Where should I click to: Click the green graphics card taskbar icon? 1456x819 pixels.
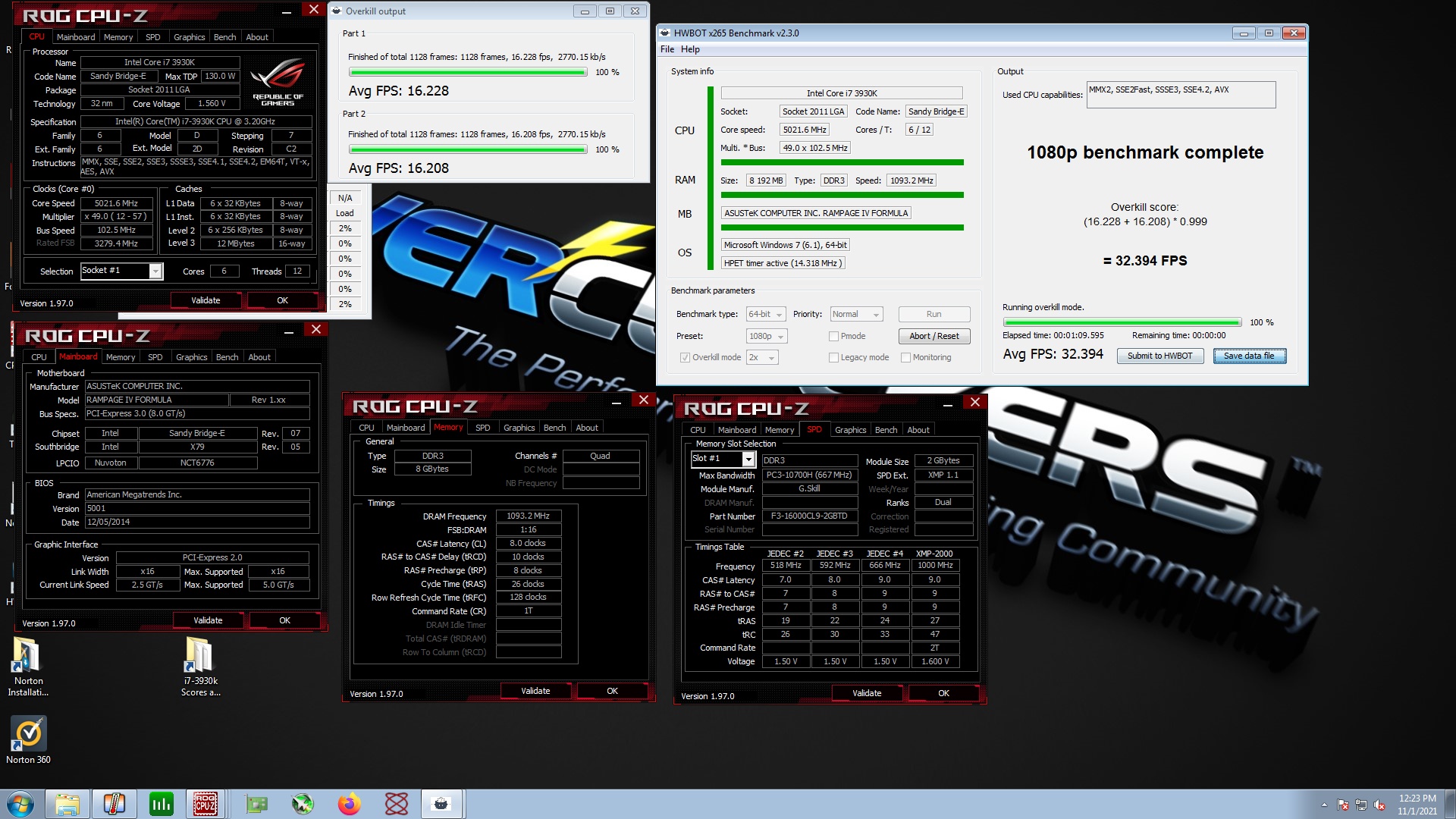[256, 804]
